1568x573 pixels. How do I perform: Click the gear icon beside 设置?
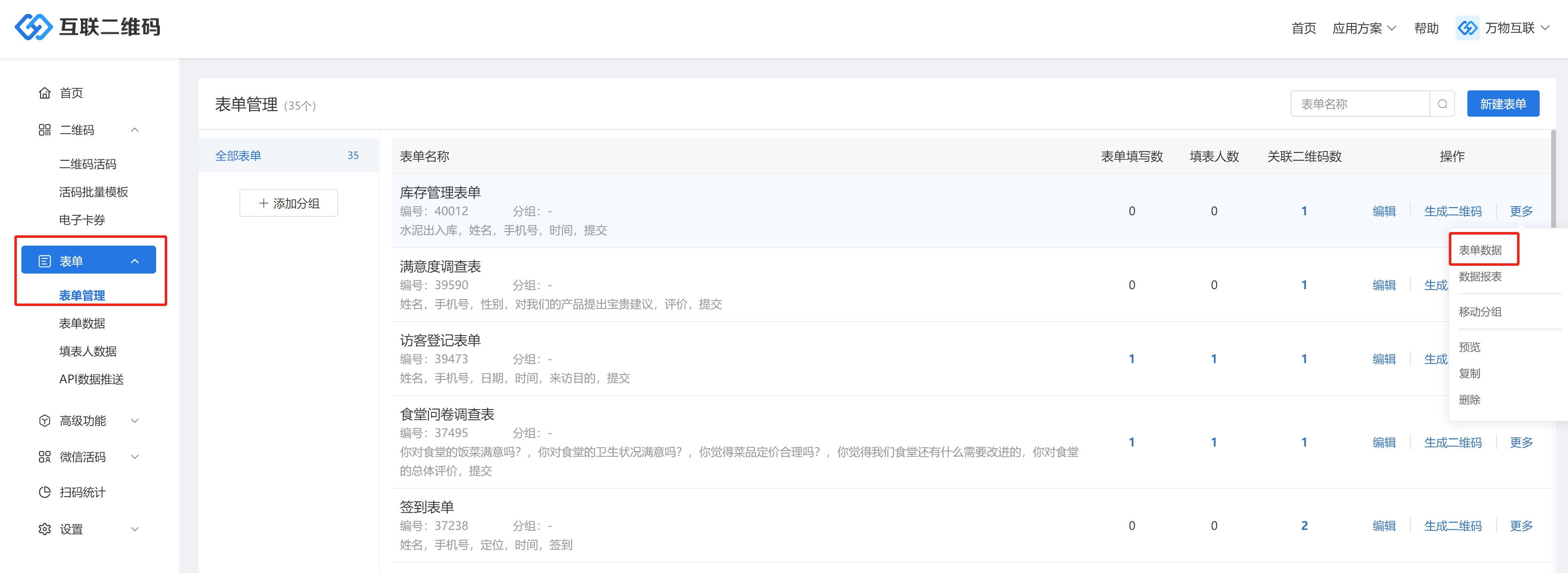[44, 529]
